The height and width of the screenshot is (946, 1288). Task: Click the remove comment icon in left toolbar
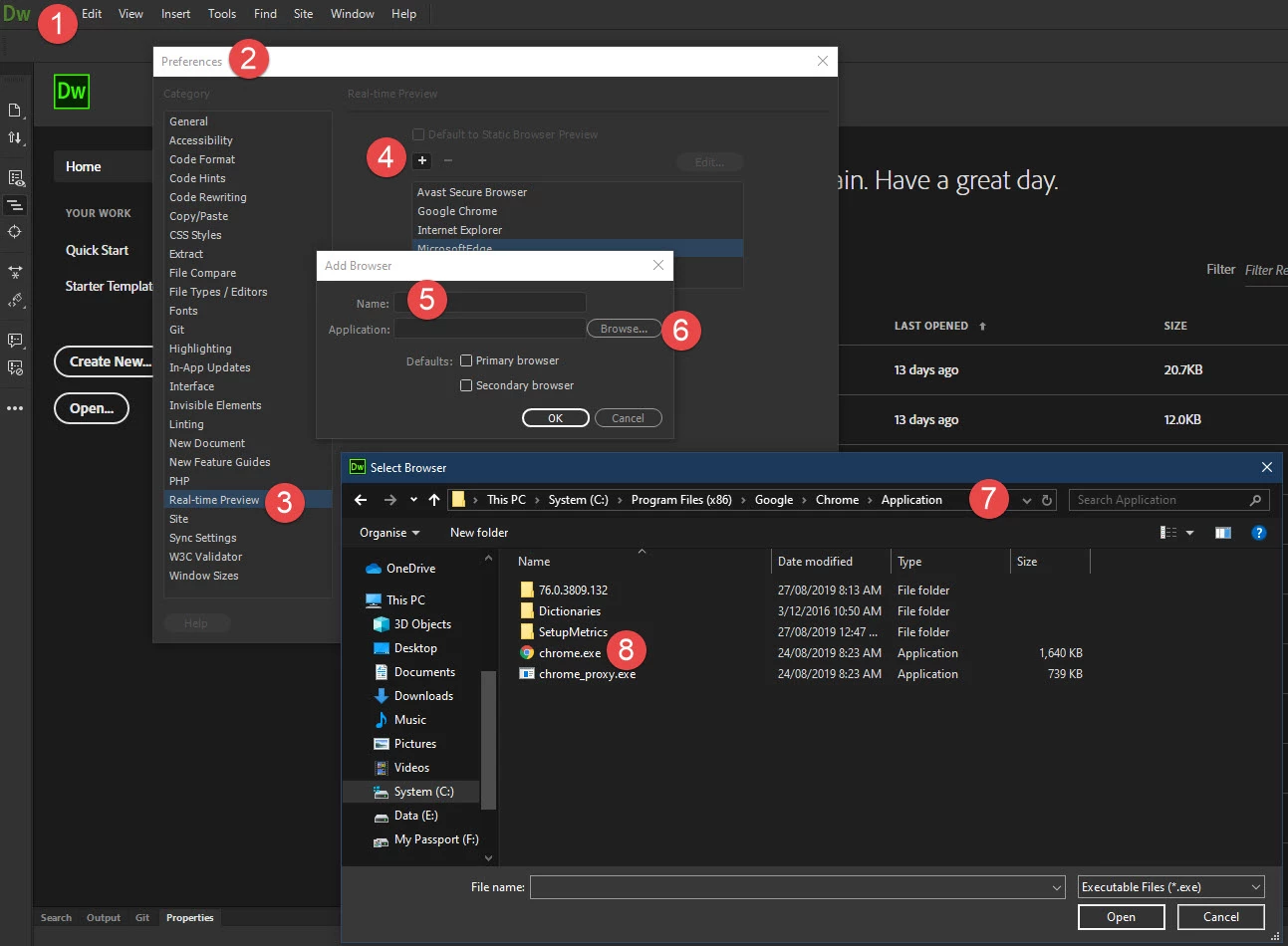[x=15, y=367]
